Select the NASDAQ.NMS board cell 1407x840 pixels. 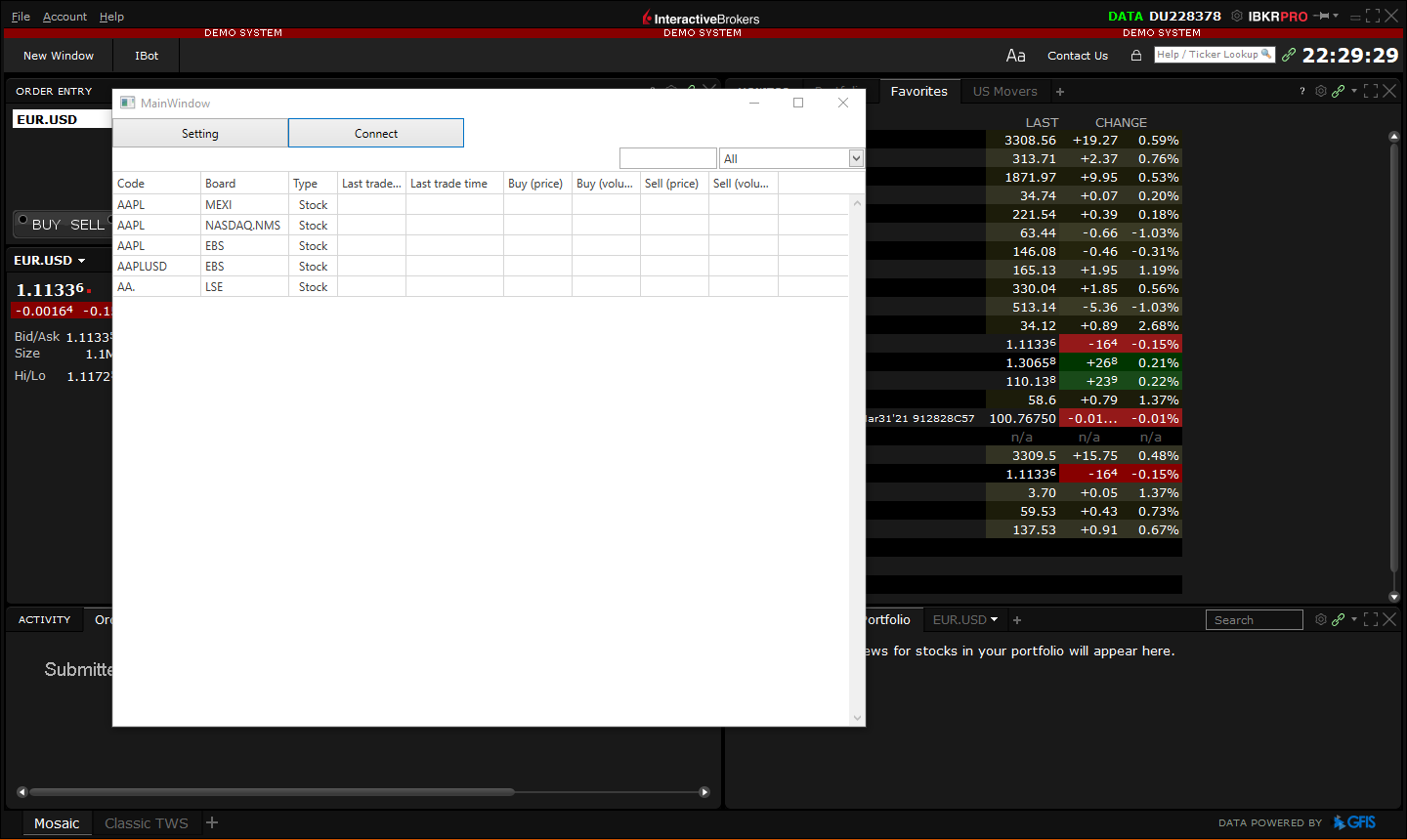[x=244, y=225]
